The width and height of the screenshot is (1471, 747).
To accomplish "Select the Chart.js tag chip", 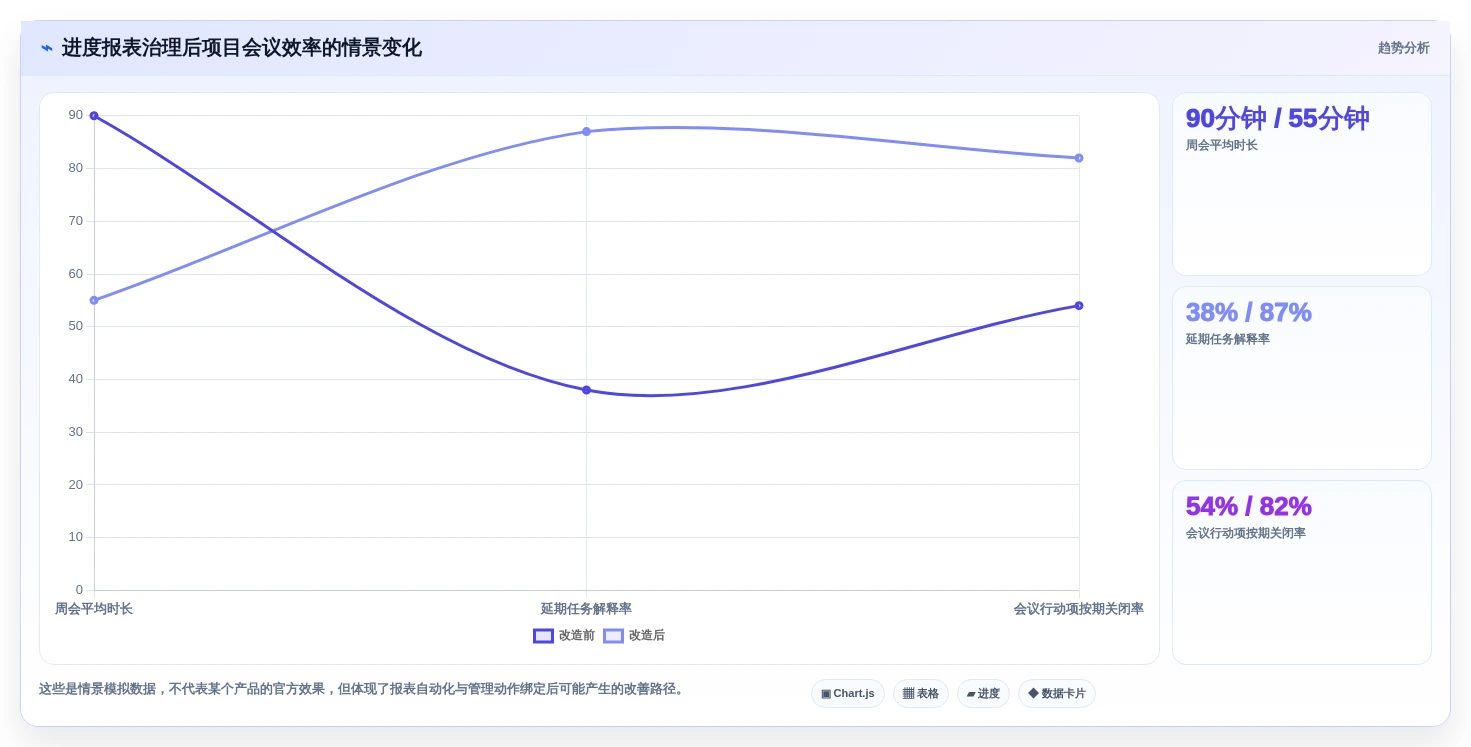I will point(847,694).
